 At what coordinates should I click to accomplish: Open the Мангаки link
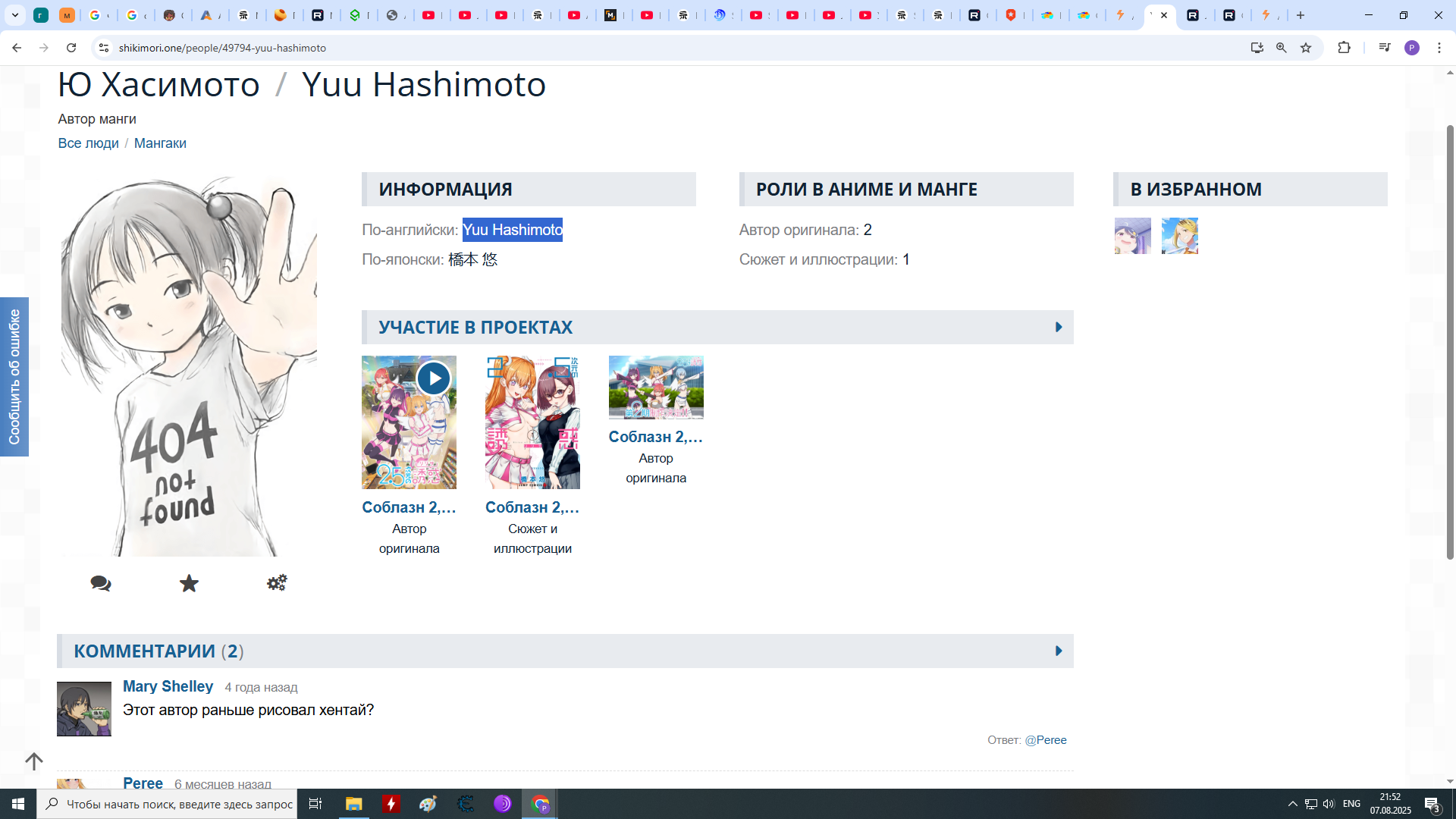(x=160, y=143)
